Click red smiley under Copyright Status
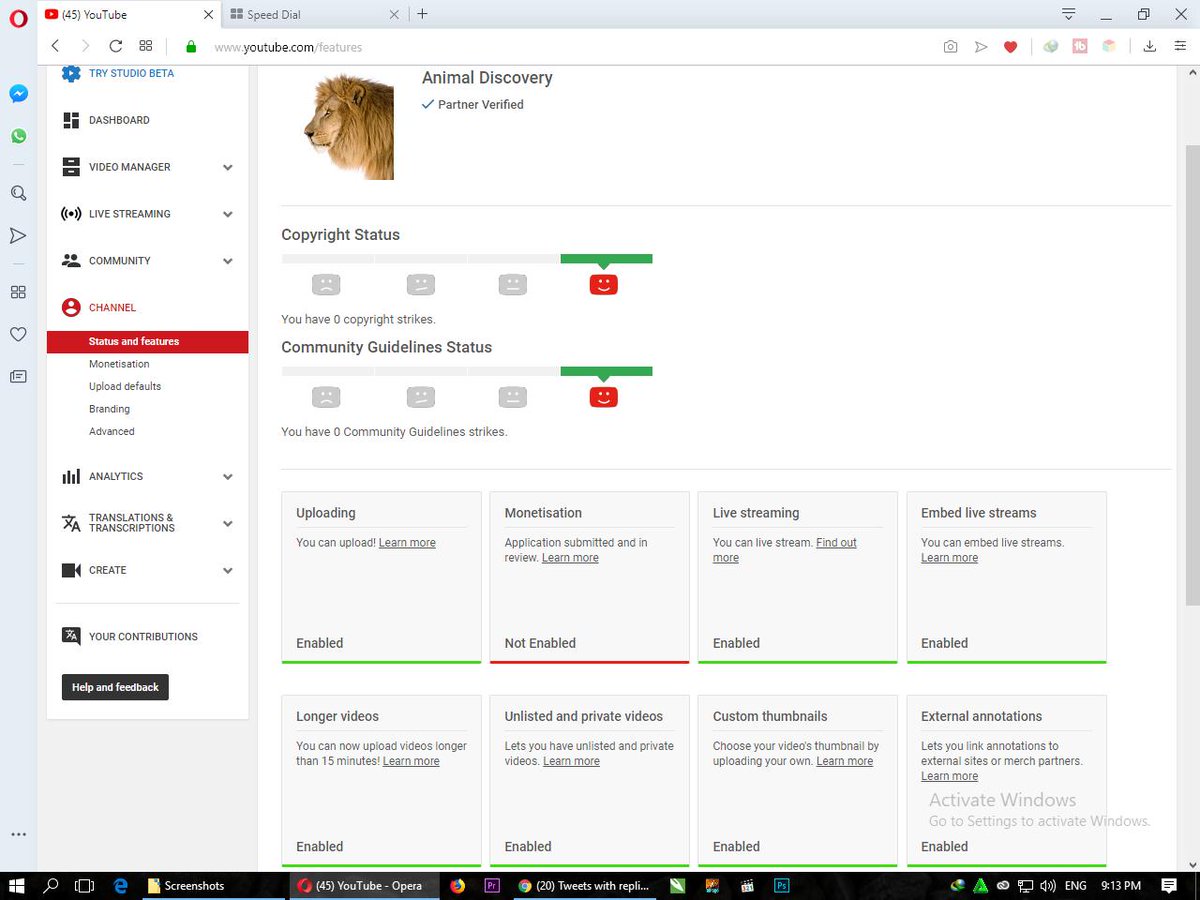This screenshot has height=900, width=1200. point(603,285)
